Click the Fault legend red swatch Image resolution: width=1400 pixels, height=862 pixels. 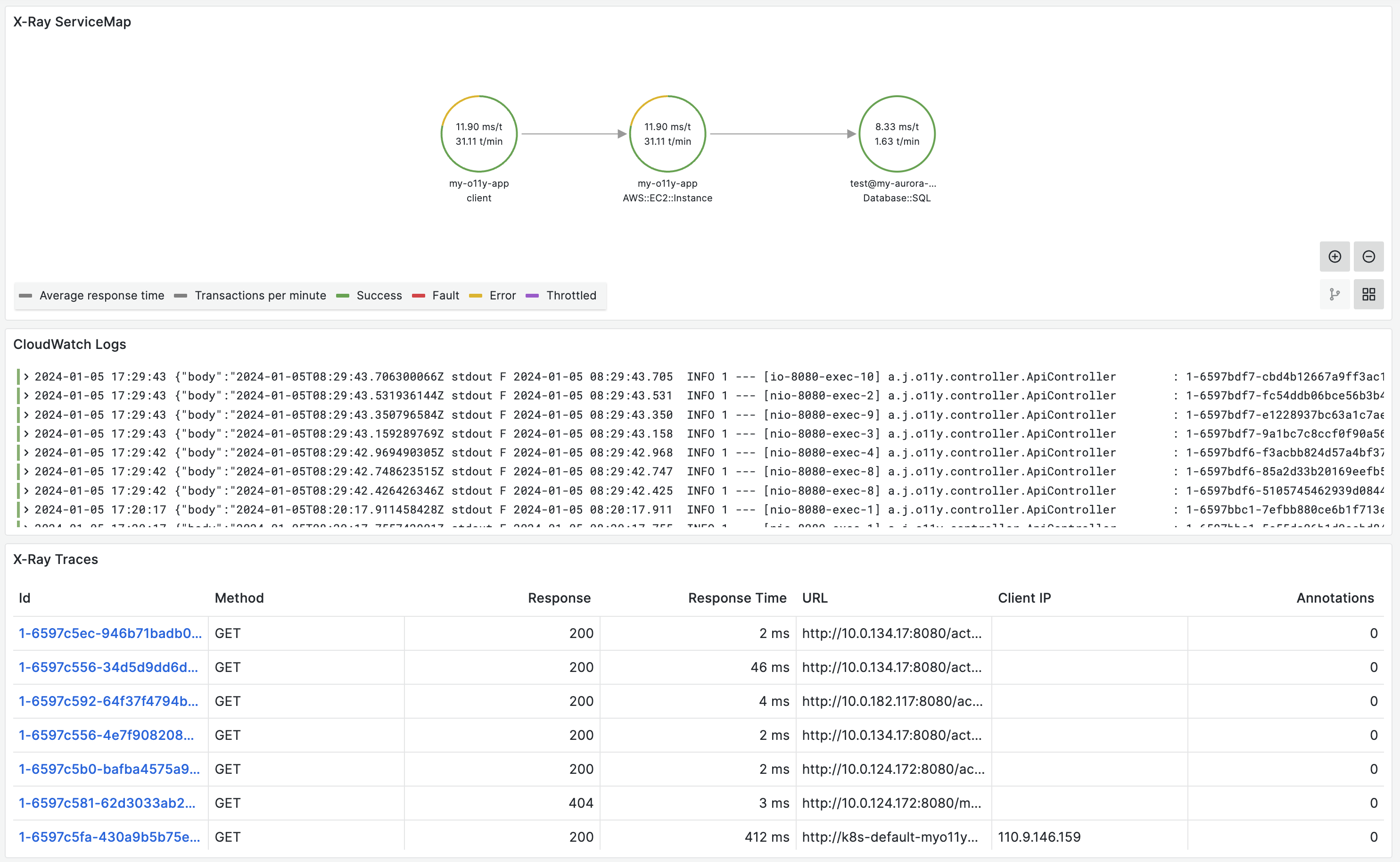[418, 295]
